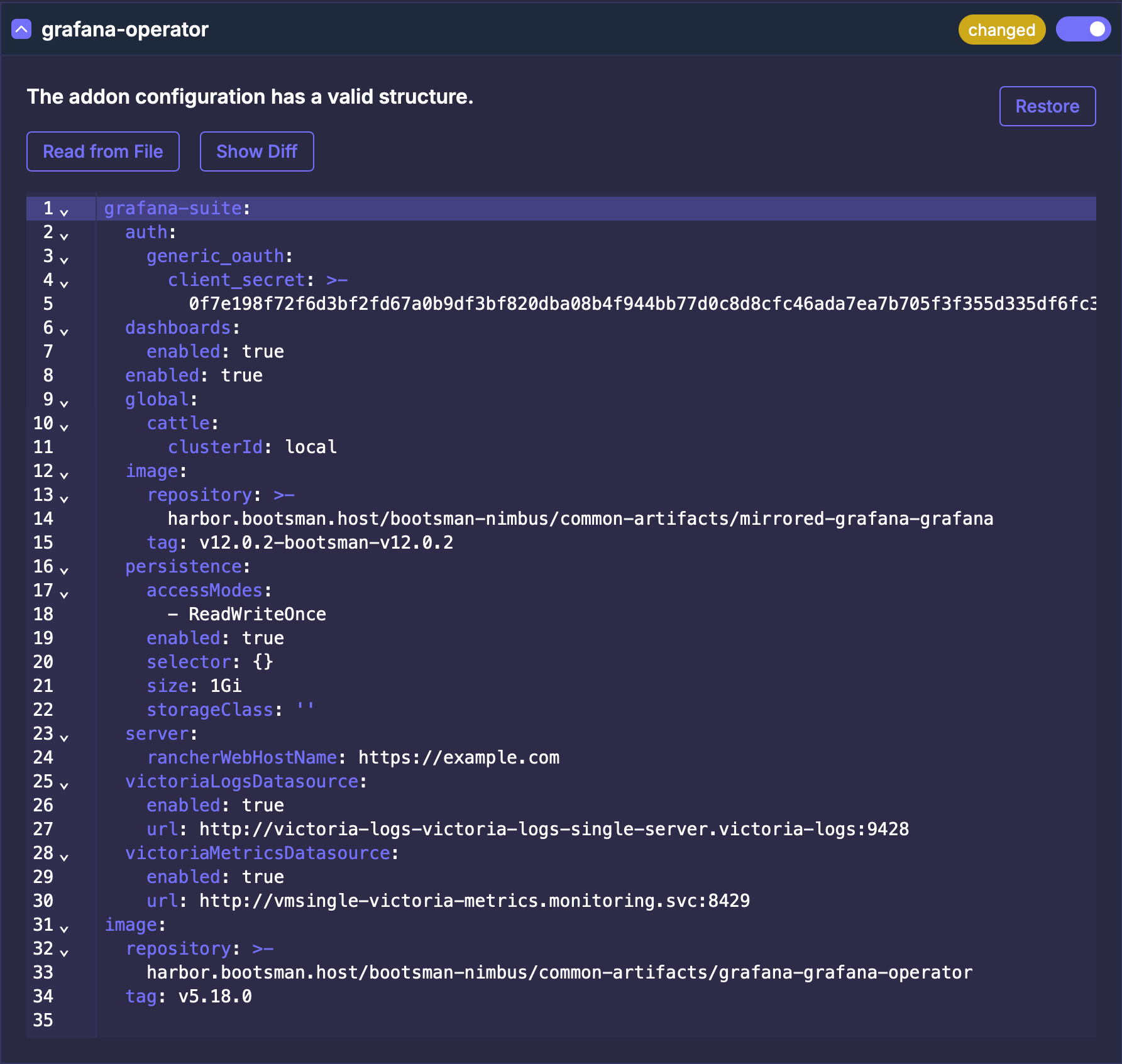Image resolution: width=1122 pixels, height=1064 pixels.
Task: Collapse the persistence block fold arrow
Action: coord(64,570)
